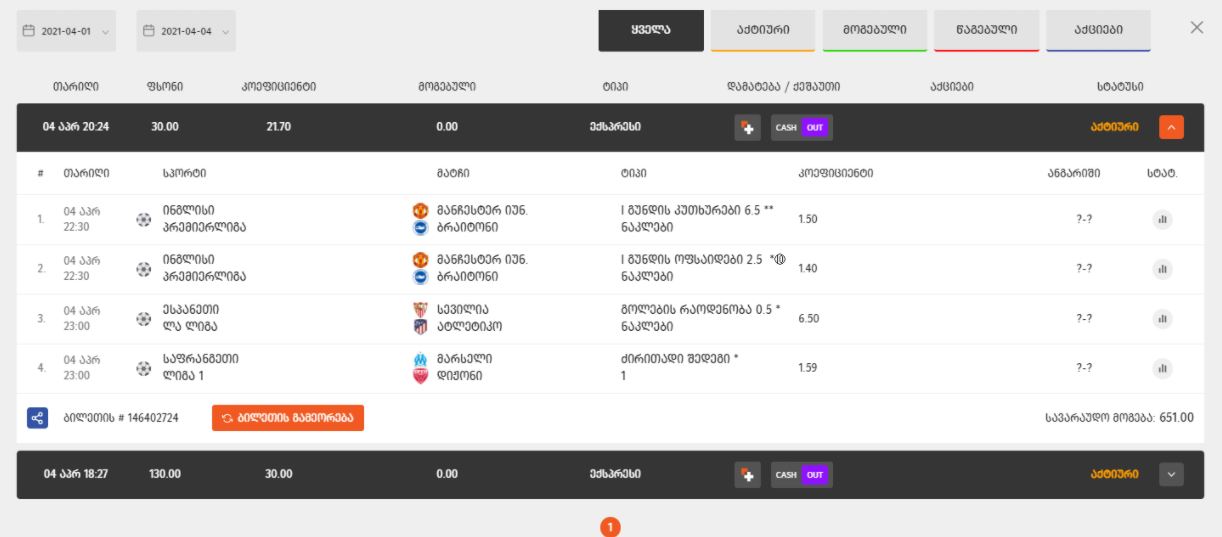The width and height of the screenshot is (1222, 537).
Task: Click I ტაიმის კუთხურები 6.5 bet type
Action: point(697,211)
